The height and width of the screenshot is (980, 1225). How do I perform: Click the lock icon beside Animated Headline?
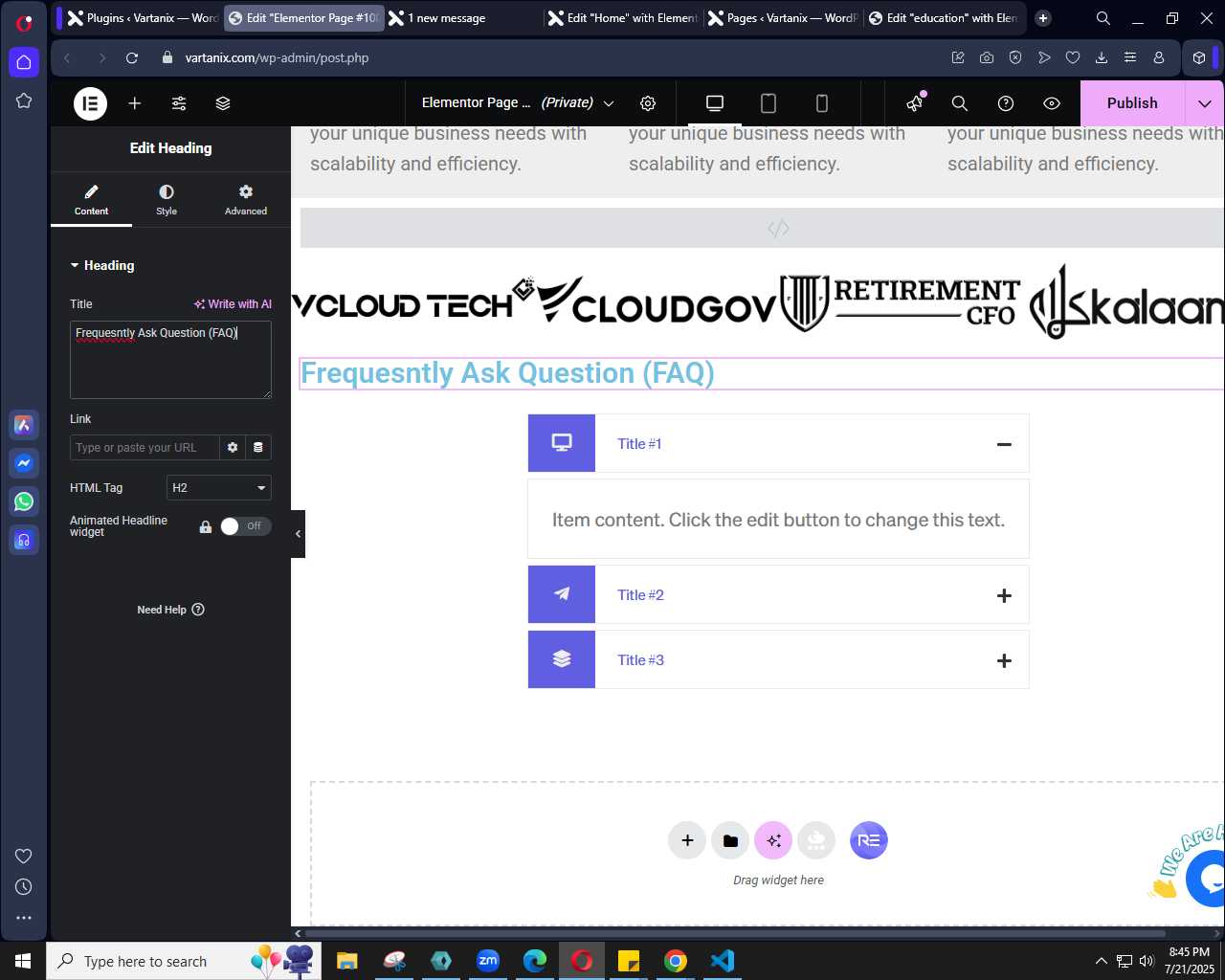205,526
